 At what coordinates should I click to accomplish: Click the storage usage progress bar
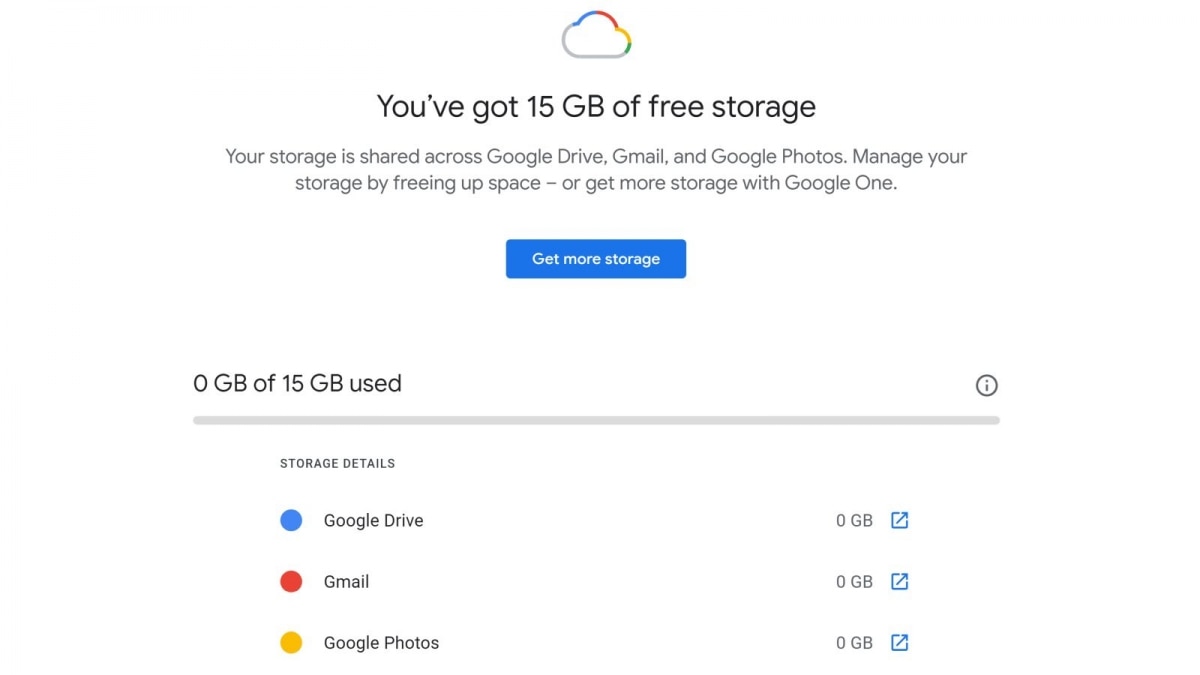[596, 420]
